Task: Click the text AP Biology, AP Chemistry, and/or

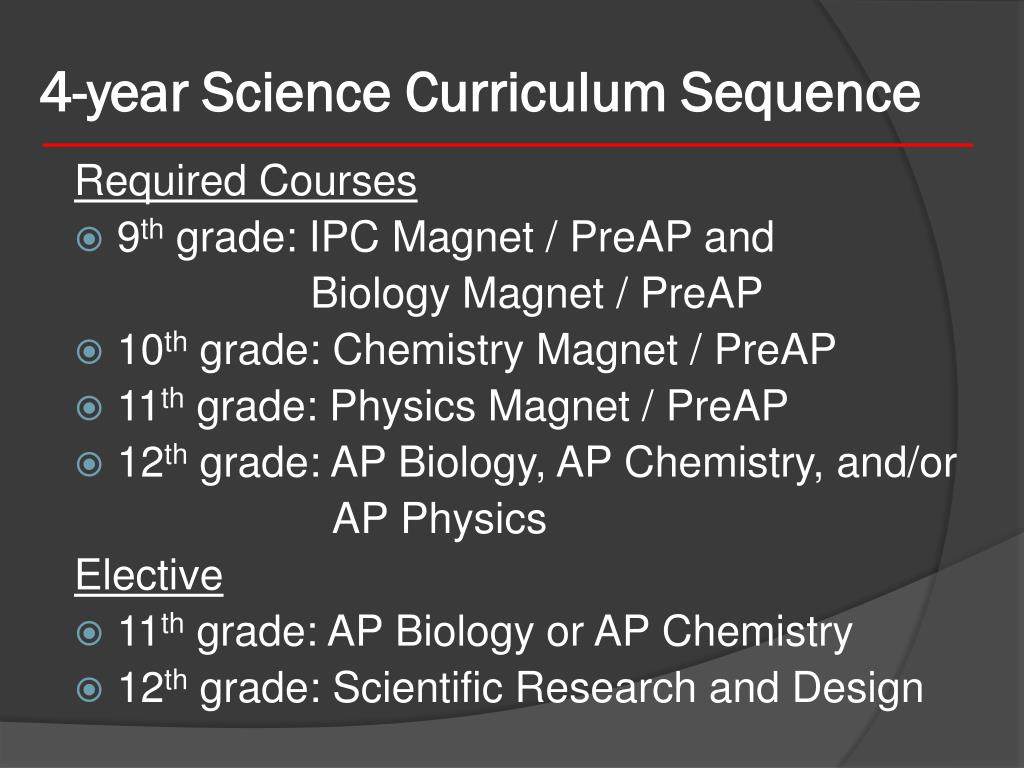Action: pyautogui.click(x=643, y=463)
